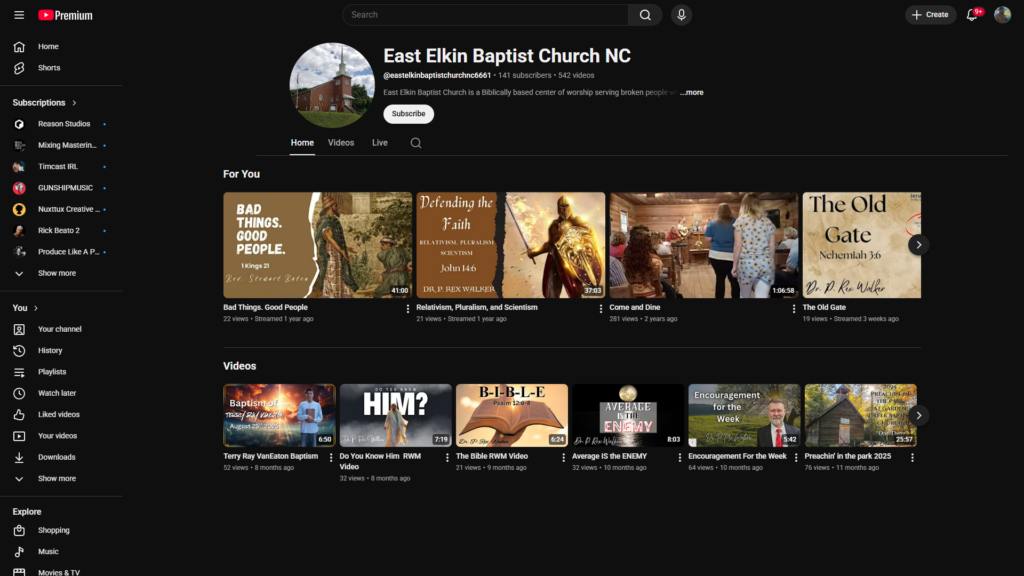1024x576 pixels.
Task: Click the Create button
Action: point(931,15)
